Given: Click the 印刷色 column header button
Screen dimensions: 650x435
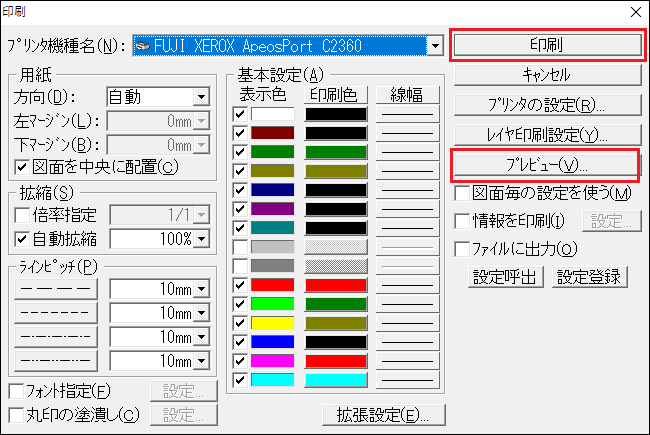Looking at the screenshot, I should [336, 95].
